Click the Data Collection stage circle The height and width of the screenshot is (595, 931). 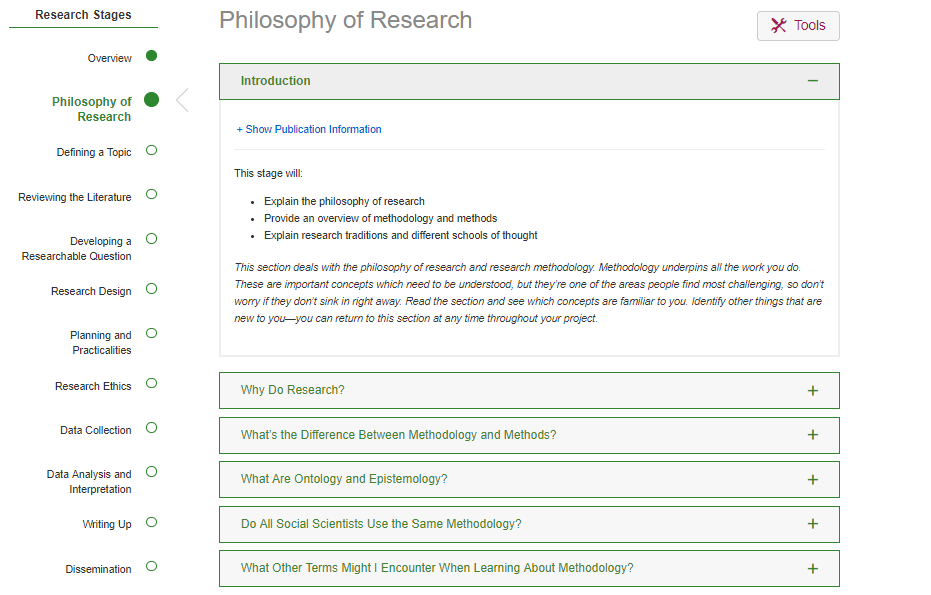pos(152,428)
